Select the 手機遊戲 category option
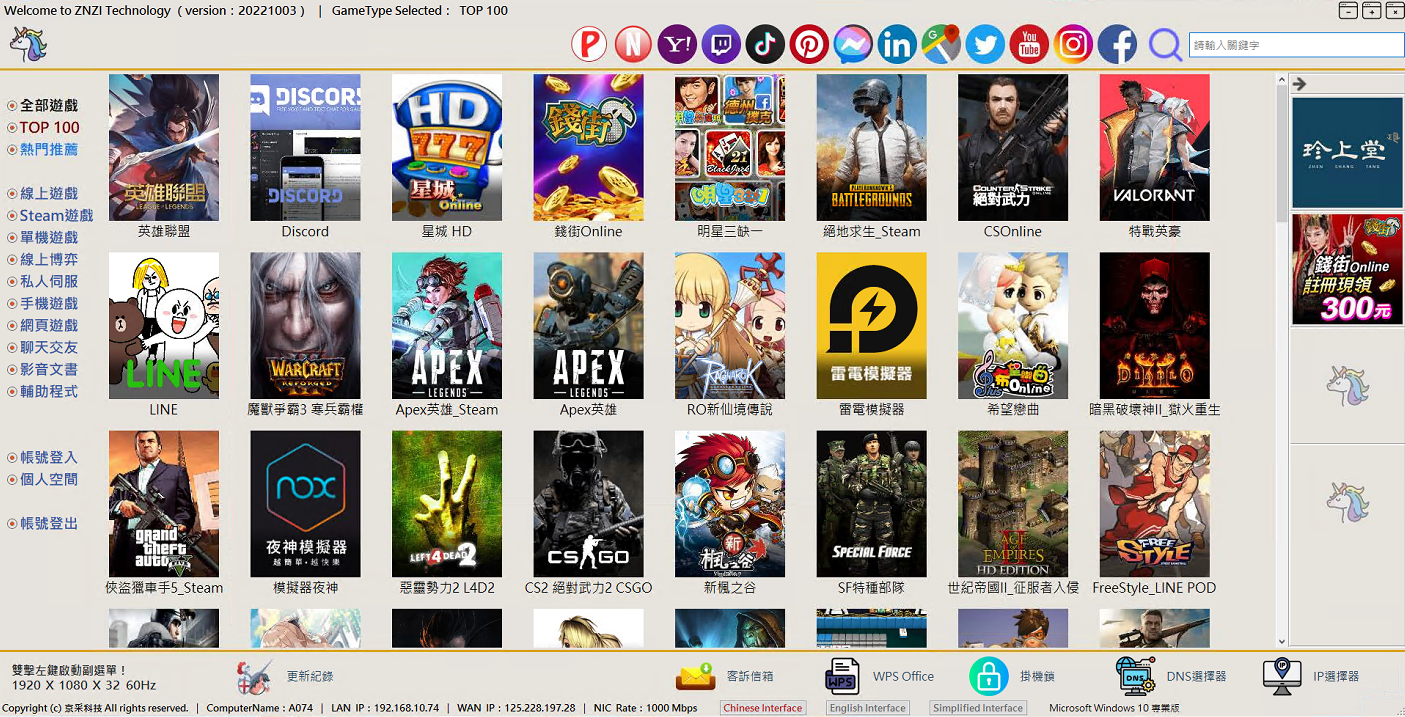This screenshot has height=717, width=1405. [42, 303]
